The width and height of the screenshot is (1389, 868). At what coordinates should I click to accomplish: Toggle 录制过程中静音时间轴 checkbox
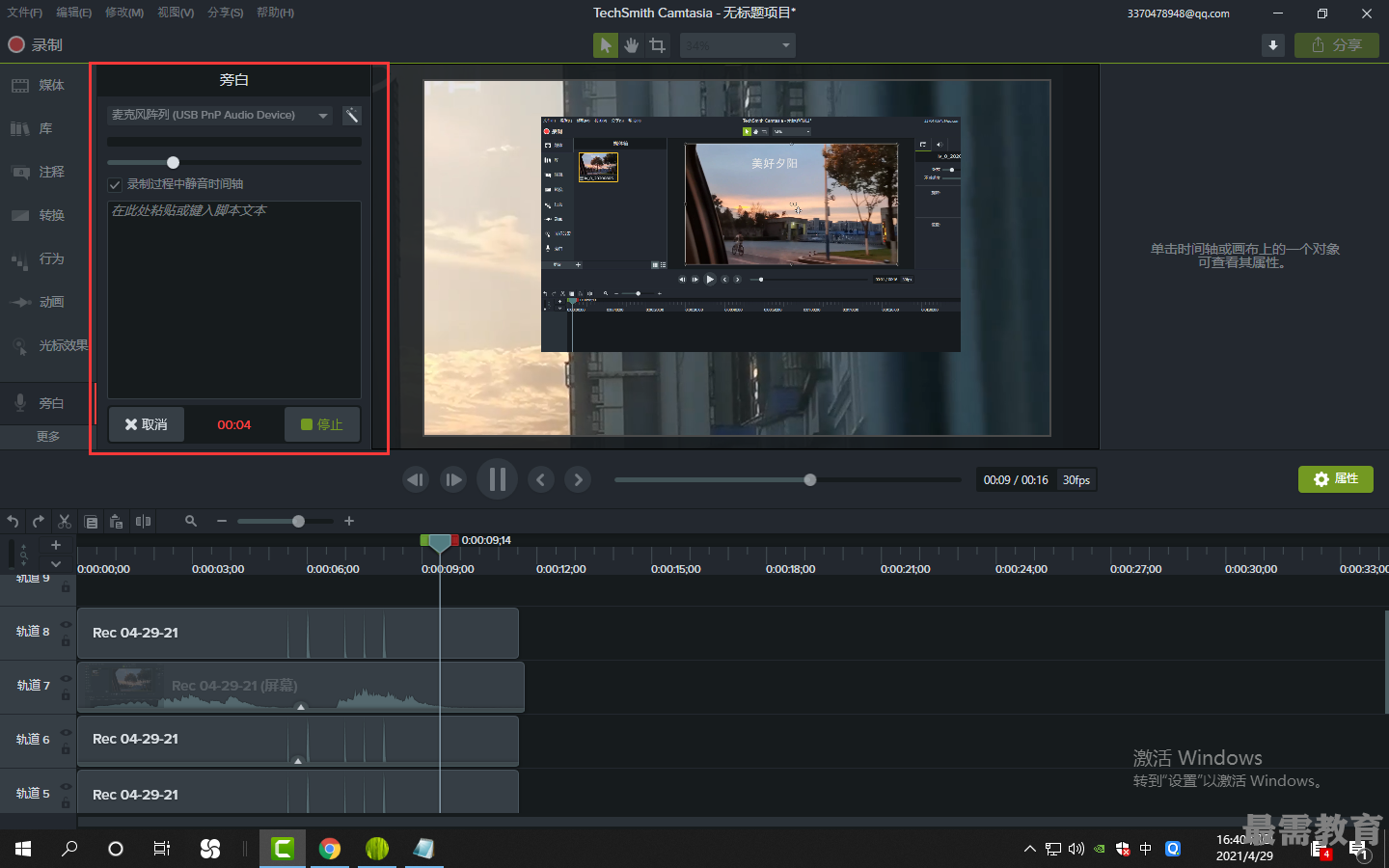(115, 184)
